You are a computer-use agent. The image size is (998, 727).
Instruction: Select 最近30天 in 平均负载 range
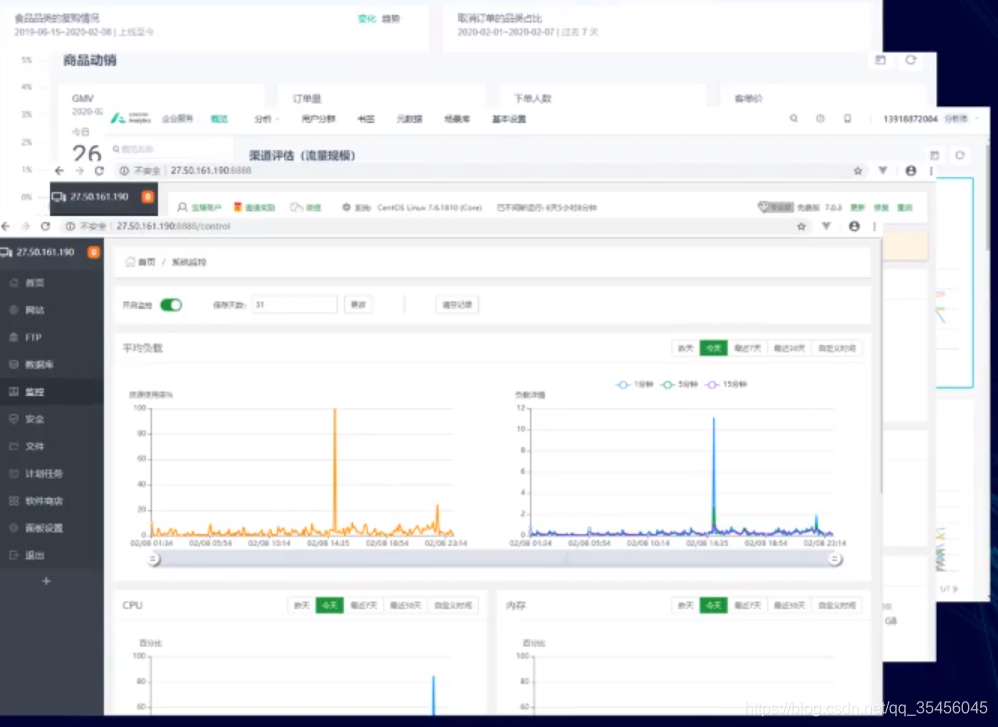point(789,348)
